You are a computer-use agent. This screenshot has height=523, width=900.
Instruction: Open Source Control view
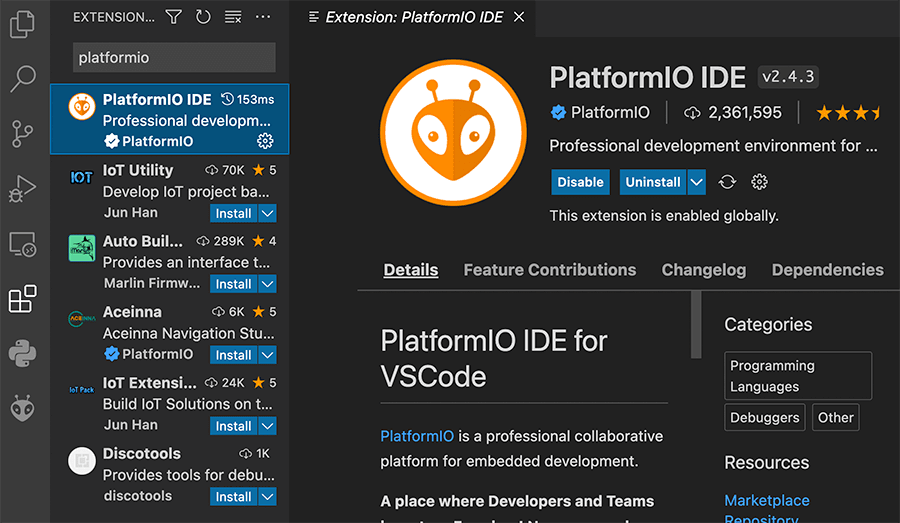22,134
